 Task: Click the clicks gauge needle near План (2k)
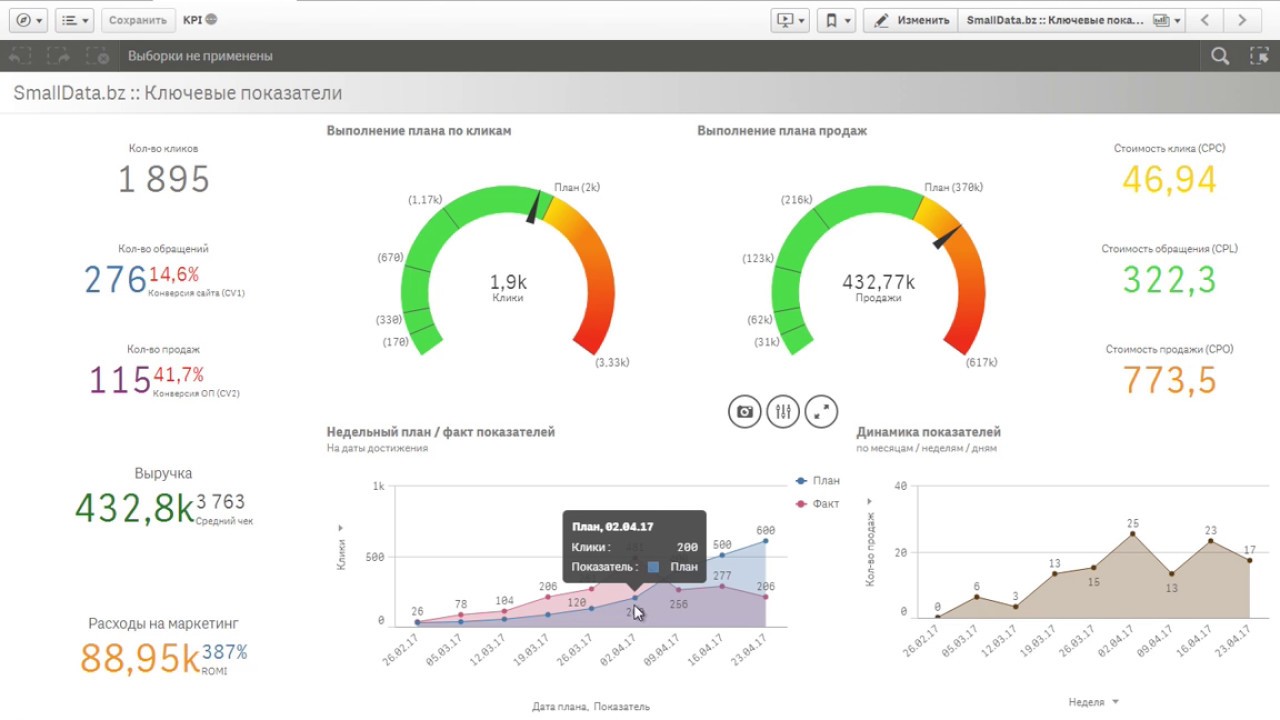tap(535, 206)
